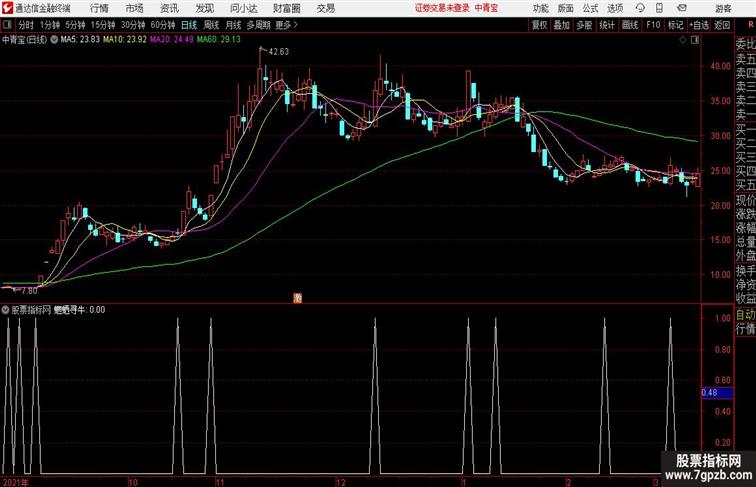This screenshot has width=756, height=487.
Task: Click the 自动 auto label in sidebar
Action: click(745, 315)
